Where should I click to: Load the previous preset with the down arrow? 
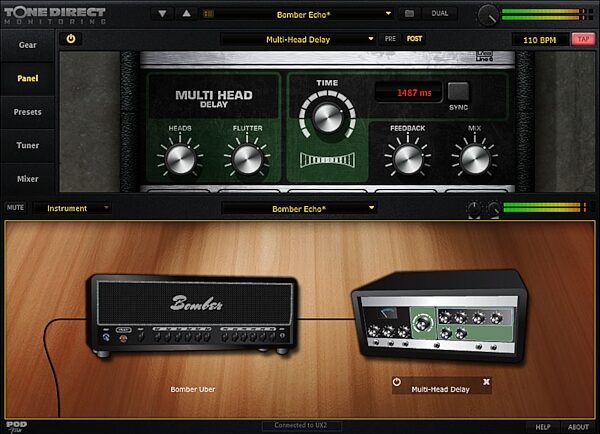click(x=162, y=14)
